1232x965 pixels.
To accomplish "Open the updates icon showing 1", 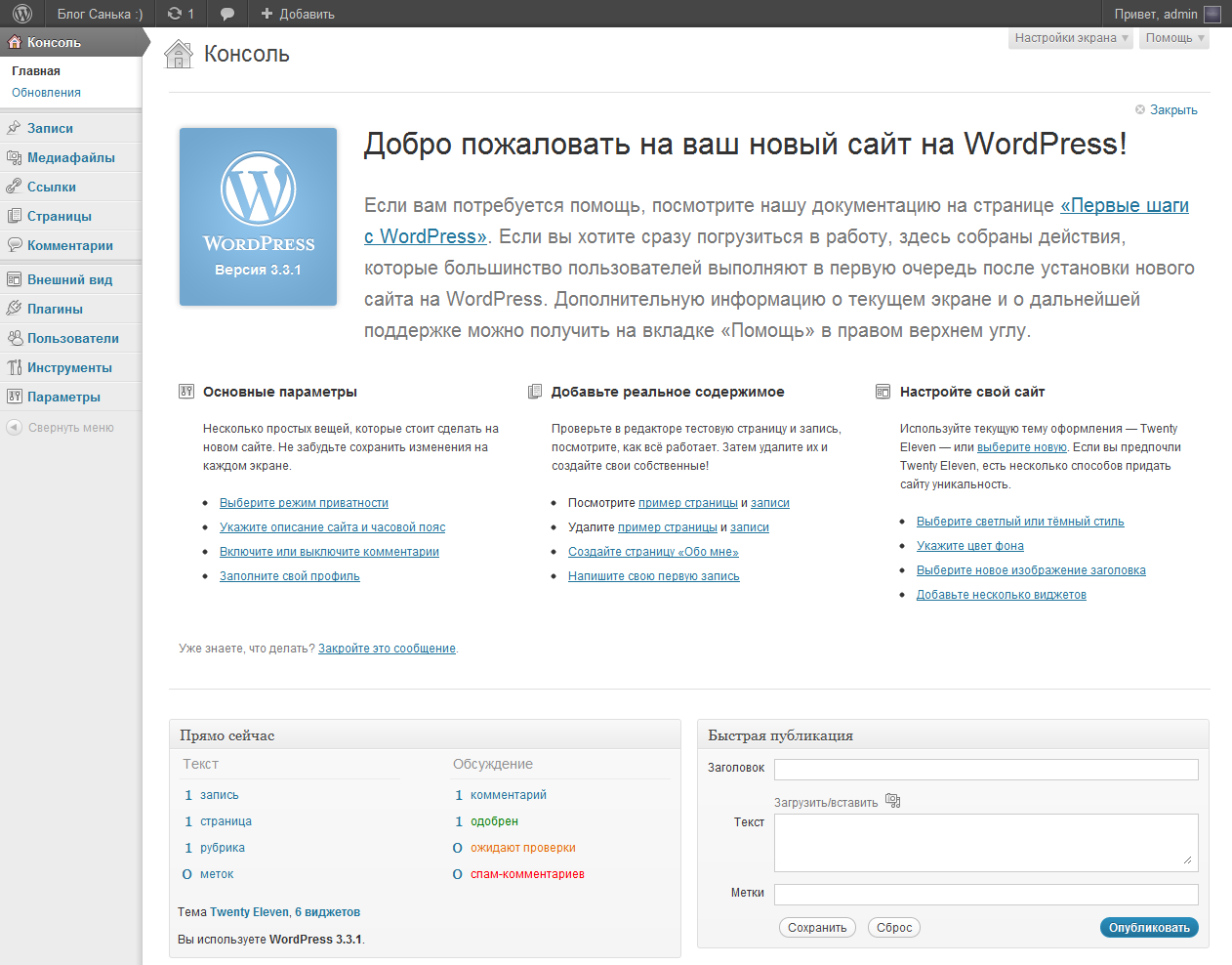I will pyautogui.click(x=181, y=14).
